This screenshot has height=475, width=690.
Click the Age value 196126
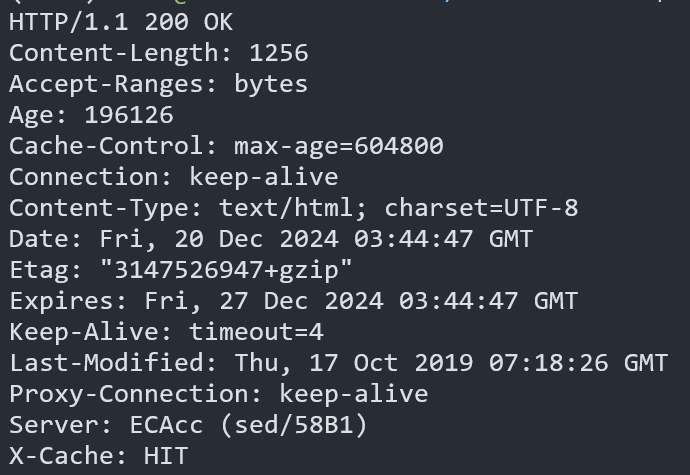[x=128, y=115]
